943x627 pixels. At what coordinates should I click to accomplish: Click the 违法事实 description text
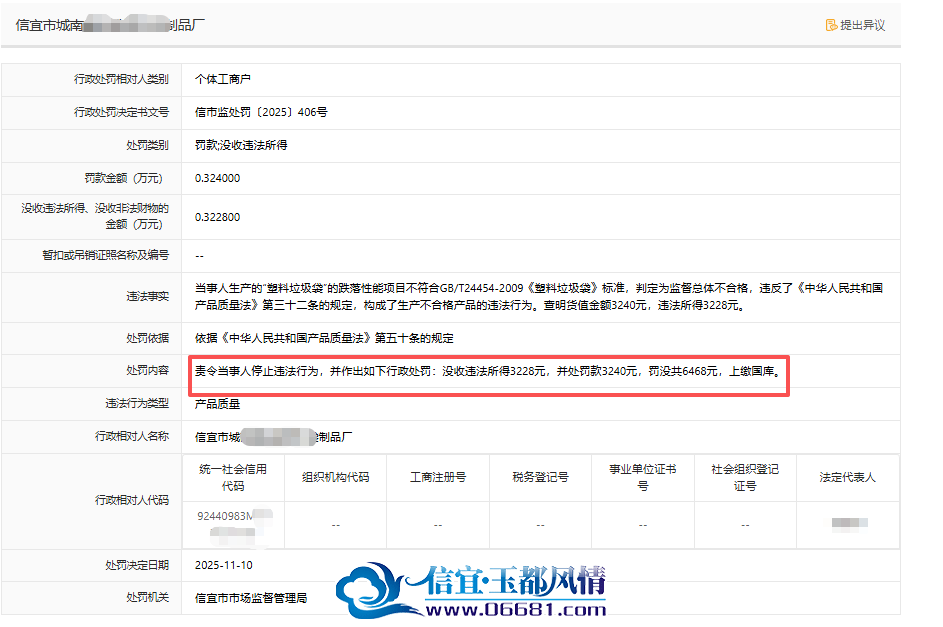click(539, 296)
